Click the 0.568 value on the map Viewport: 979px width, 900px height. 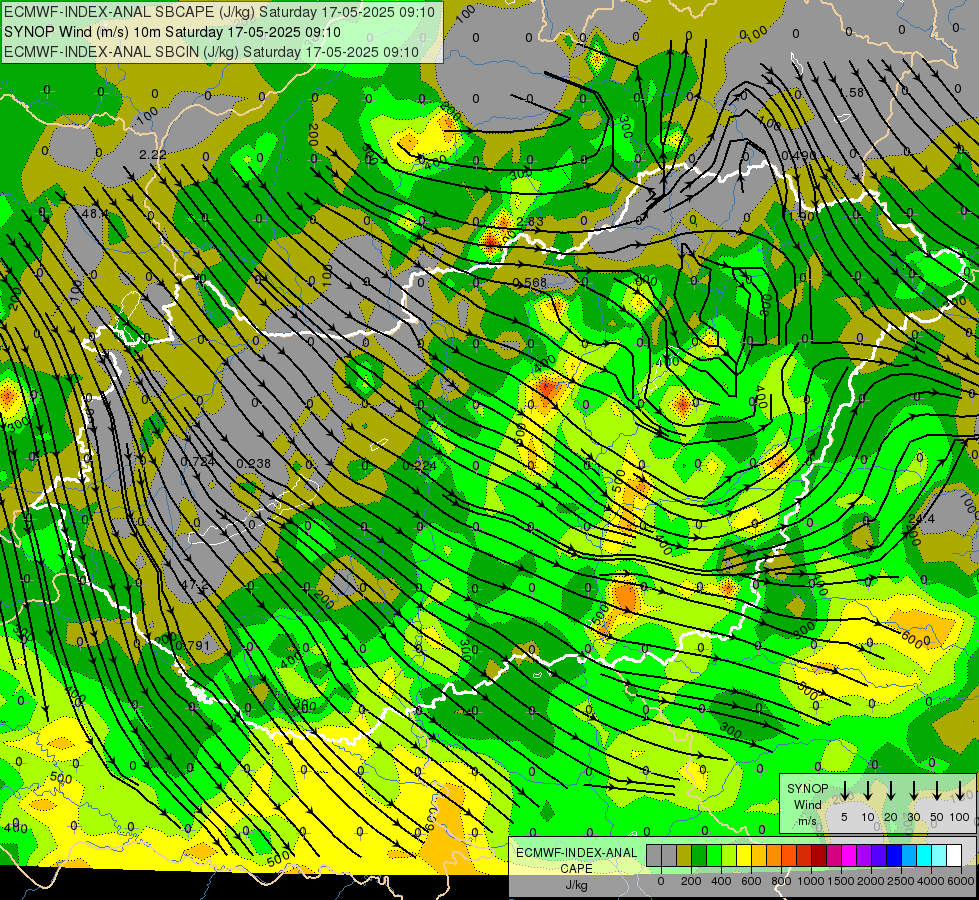[529, 282]
